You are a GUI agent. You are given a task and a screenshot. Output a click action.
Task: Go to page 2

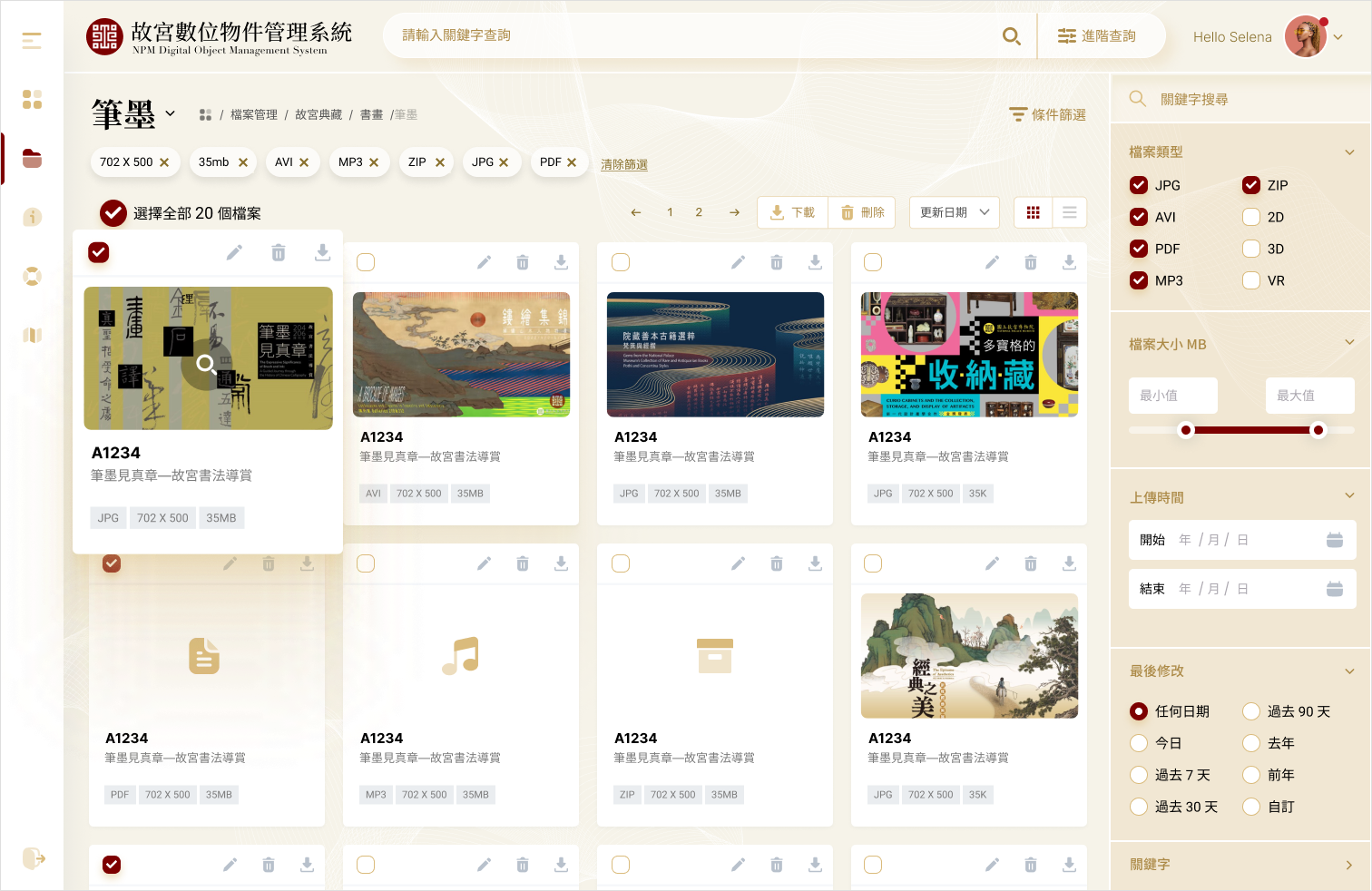(x=699, y=212)
